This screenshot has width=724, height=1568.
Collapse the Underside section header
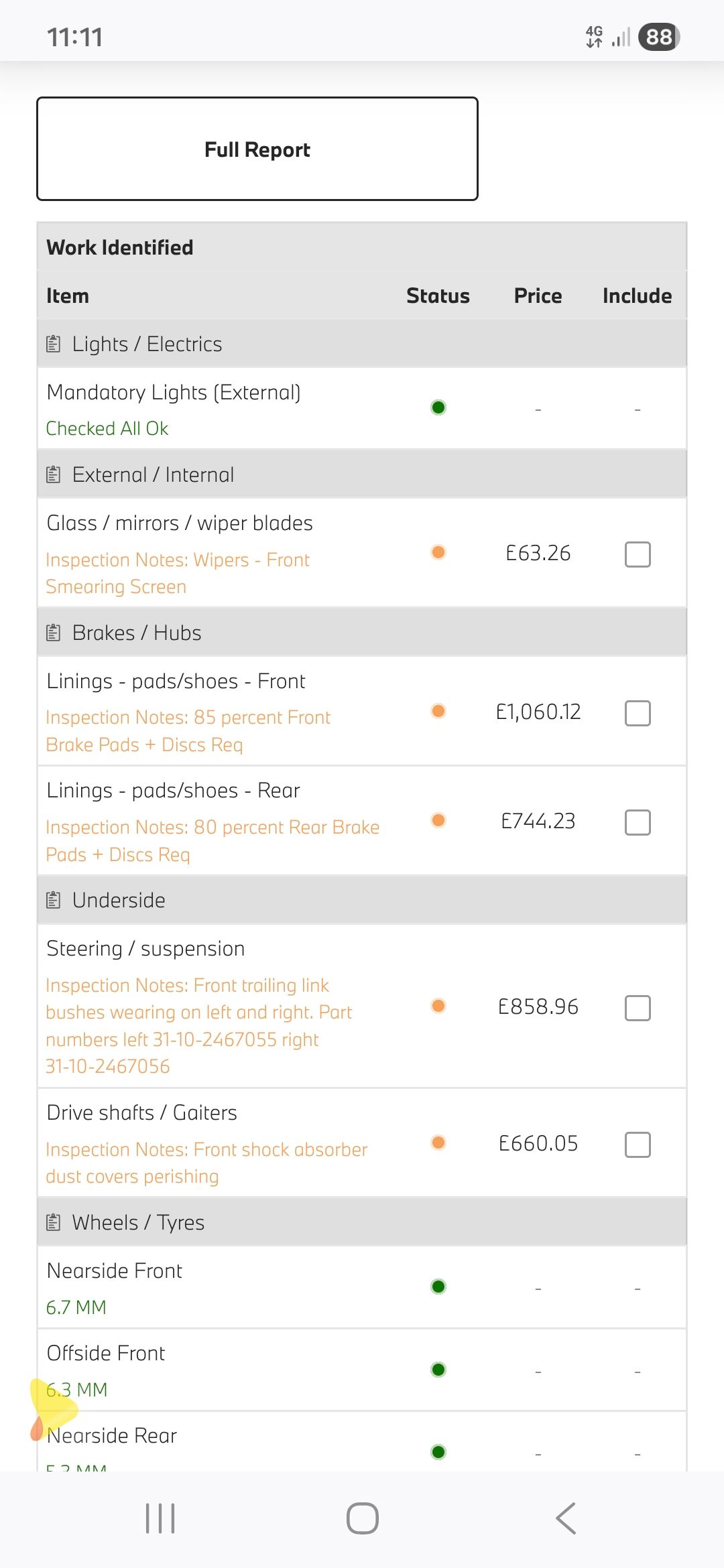pos(362,900)
